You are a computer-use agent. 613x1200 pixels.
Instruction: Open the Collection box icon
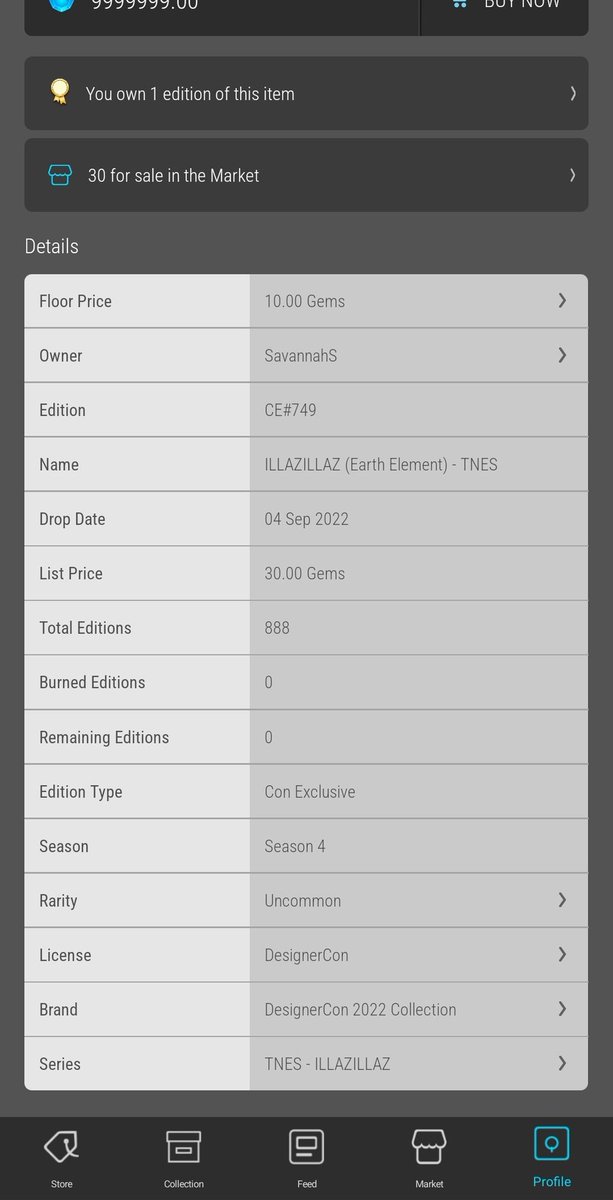(184, 1146)
